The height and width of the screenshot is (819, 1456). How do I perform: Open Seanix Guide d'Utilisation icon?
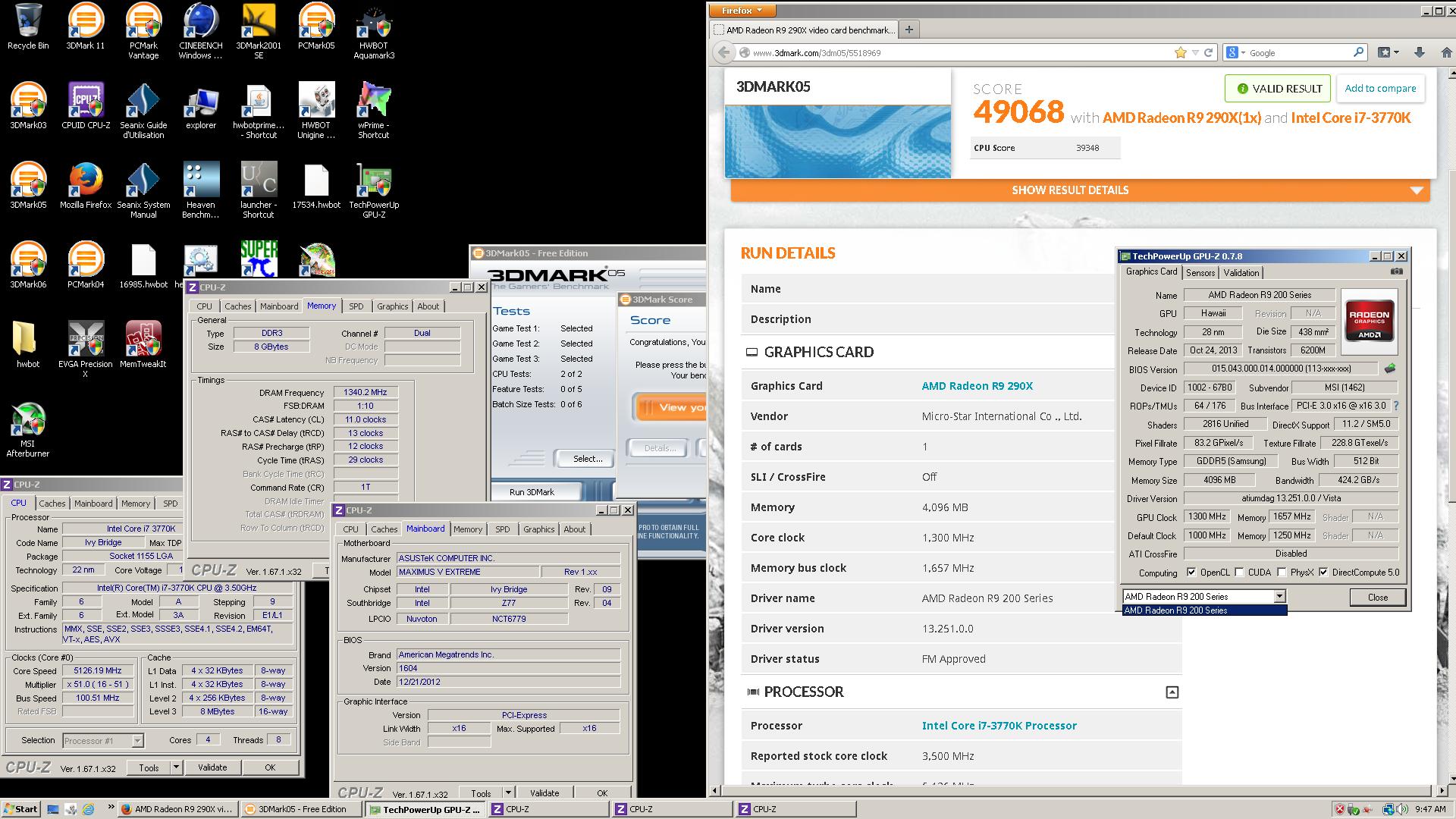pos(143,111)
